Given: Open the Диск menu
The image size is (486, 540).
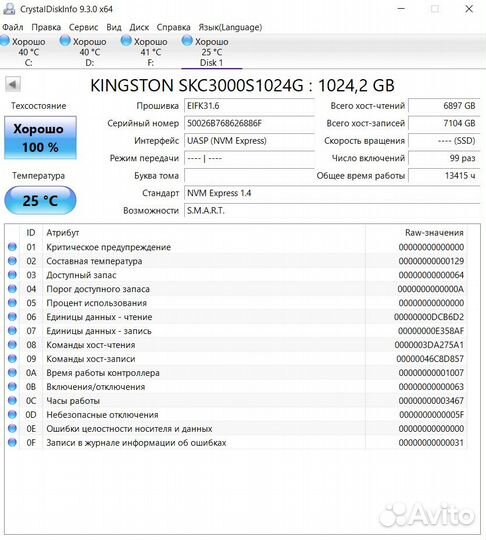Looking at the screenshot, I should point(139,27).
